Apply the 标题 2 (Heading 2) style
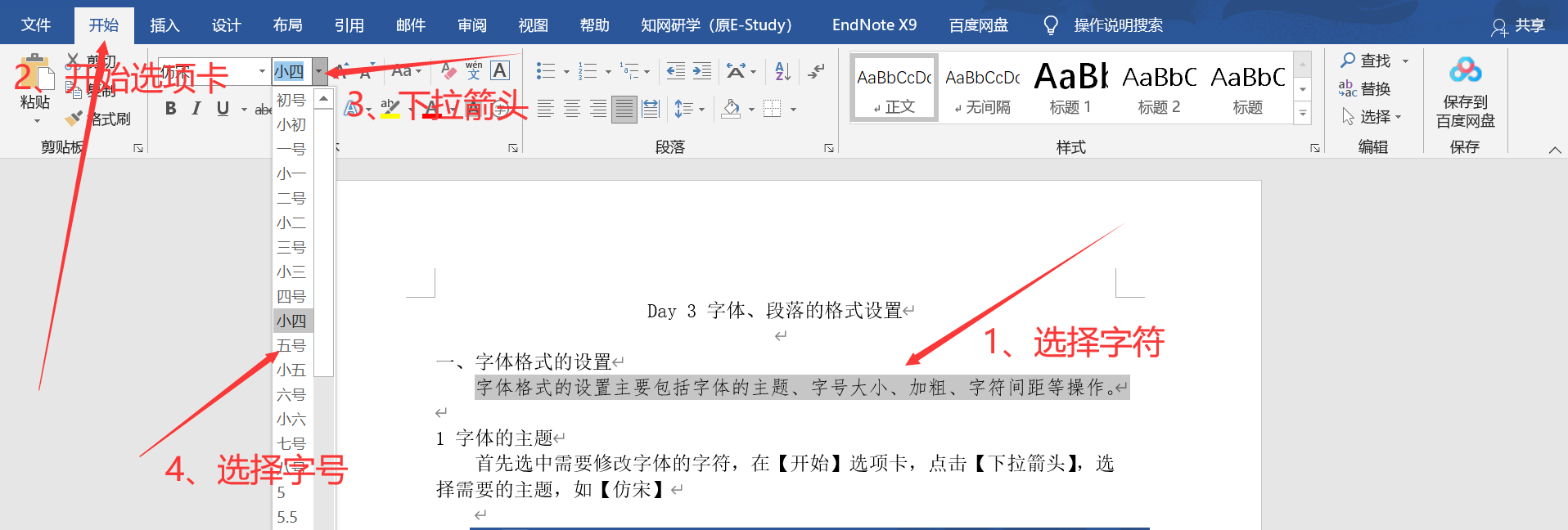Viewport: 1568px width, 530px height. click(1159, 88)
